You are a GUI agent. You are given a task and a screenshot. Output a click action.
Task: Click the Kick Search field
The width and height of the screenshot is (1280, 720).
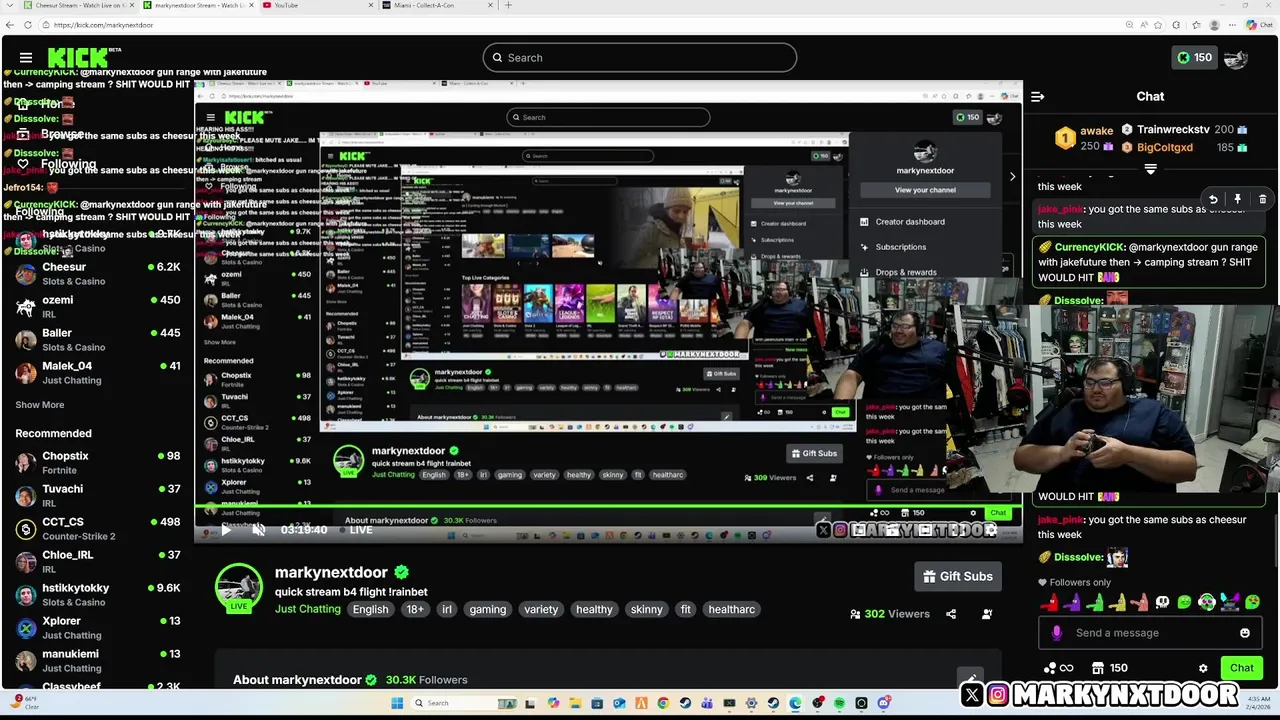(640, 58)
